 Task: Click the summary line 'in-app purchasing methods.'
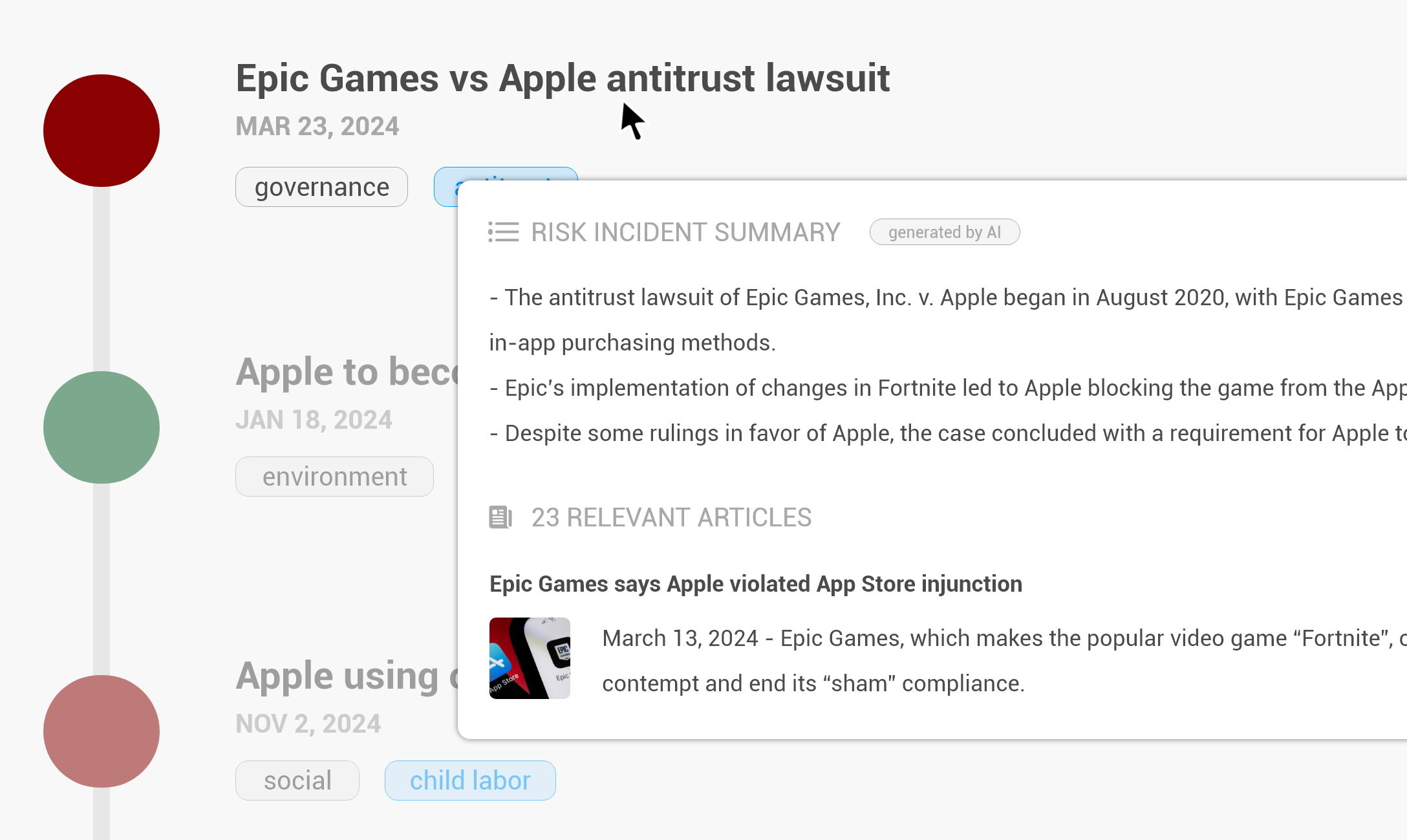[x=632, y=343]
